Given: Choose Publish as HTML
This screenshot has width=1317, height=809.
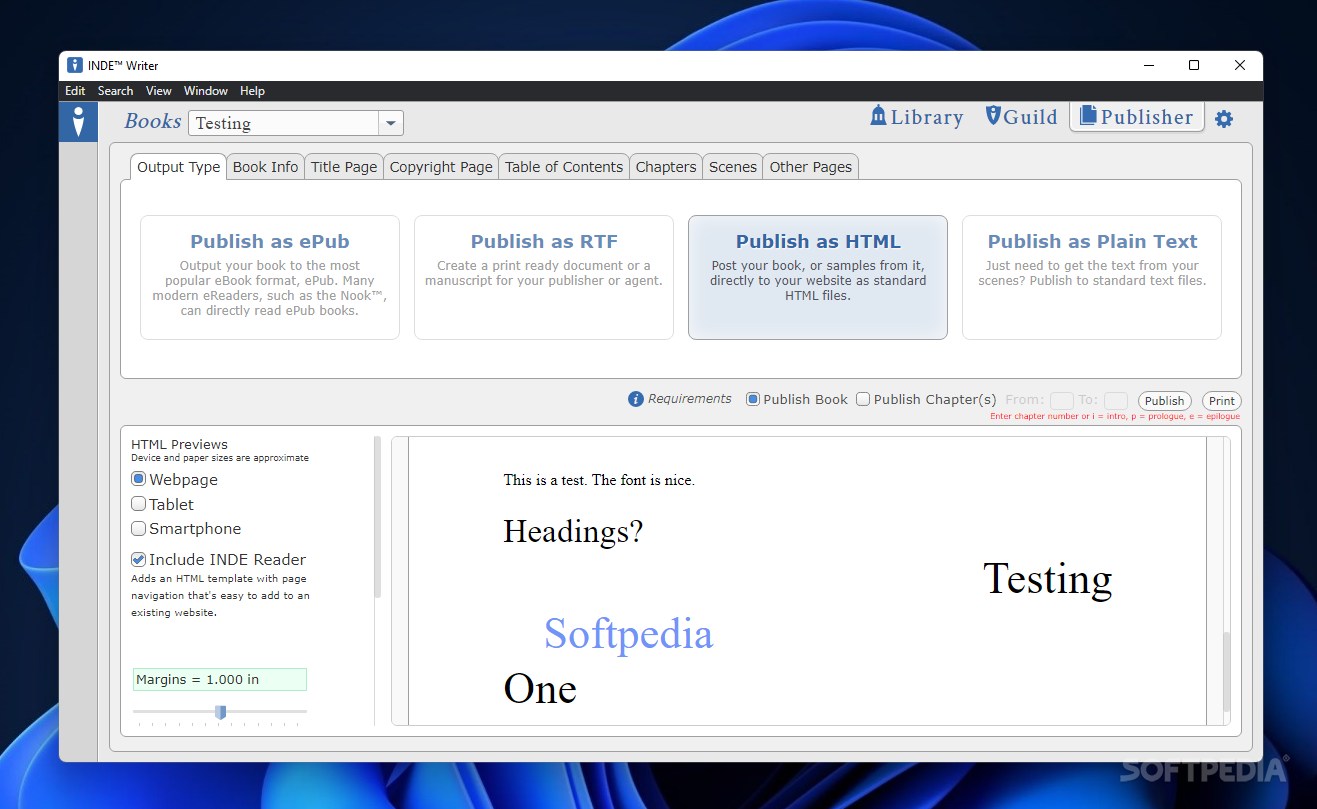Looking at the screenshot, I should pyautogui.click(x=818, y=277).
